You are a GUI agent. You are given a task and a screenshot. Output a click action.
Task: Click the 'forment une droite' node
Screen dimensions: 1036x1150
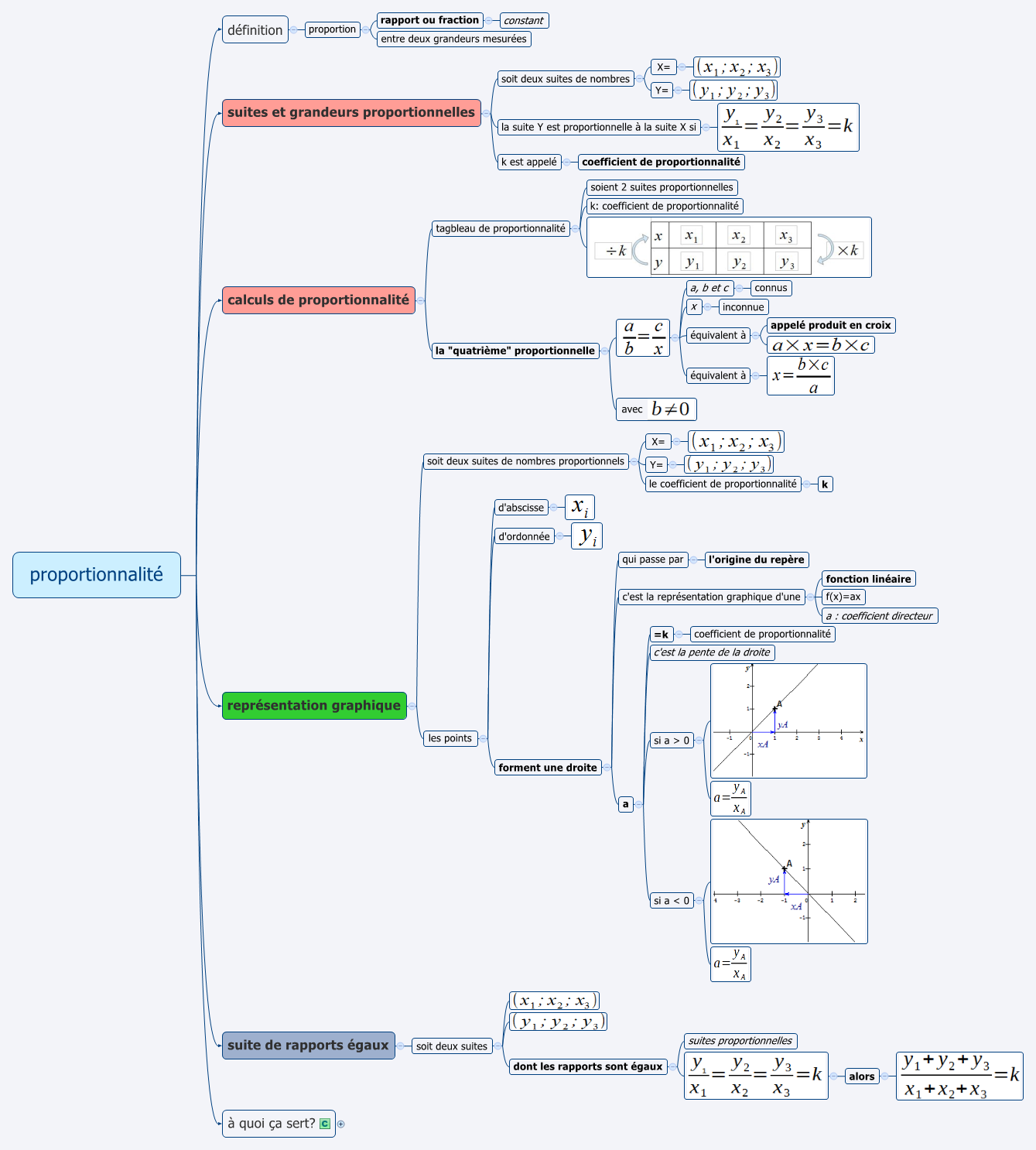tap(548, 768)
